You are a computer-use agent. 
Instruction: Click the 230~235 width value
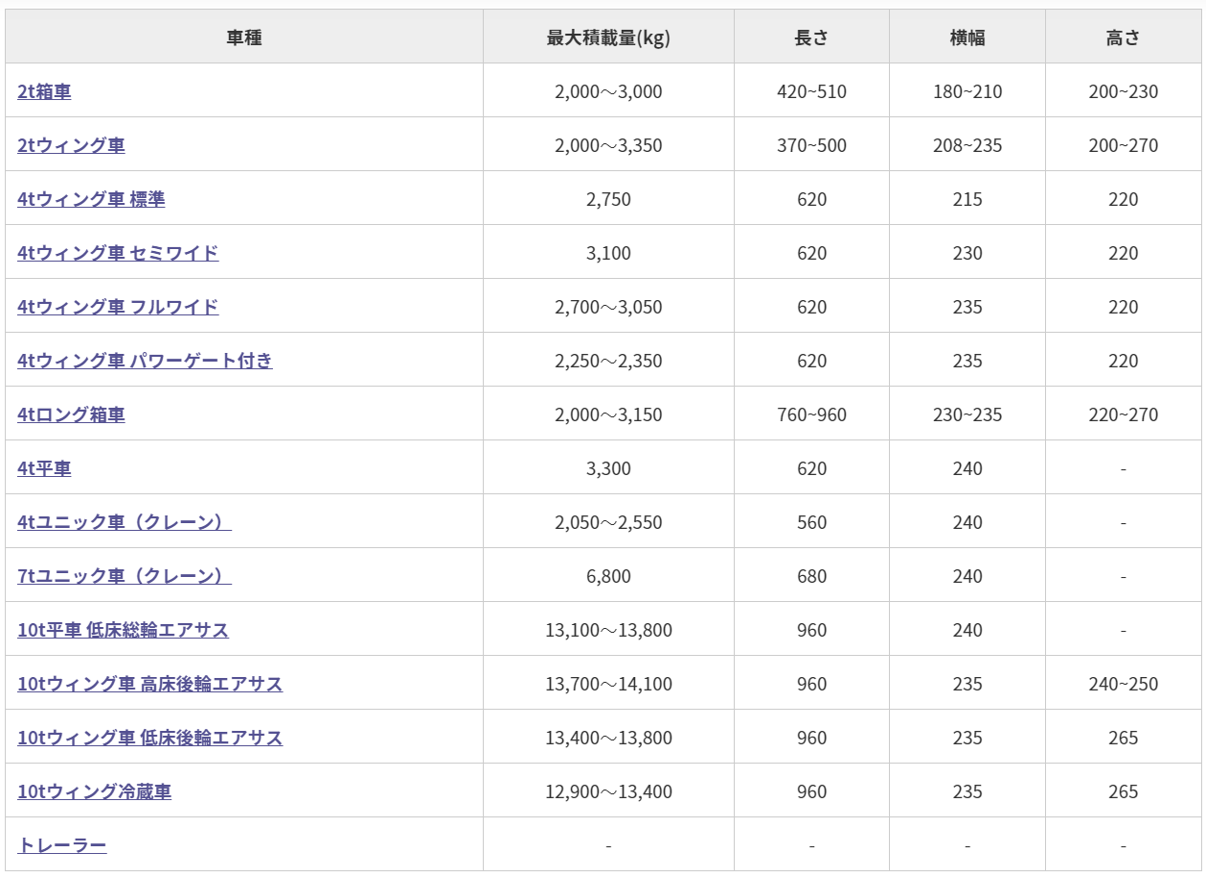coord(967,415)
